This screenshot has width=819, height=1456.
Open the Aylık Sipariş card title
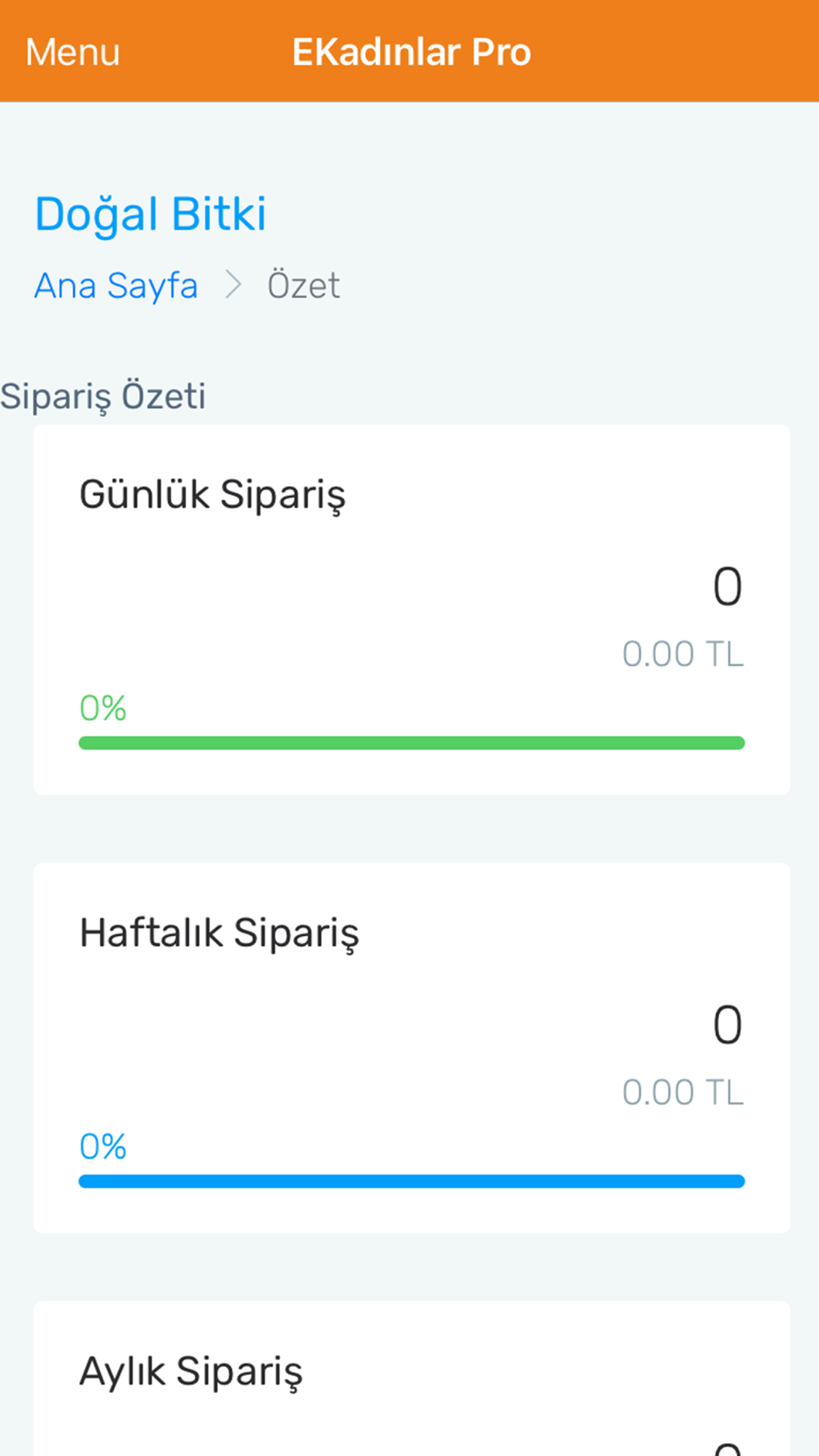pos(191,1371)
